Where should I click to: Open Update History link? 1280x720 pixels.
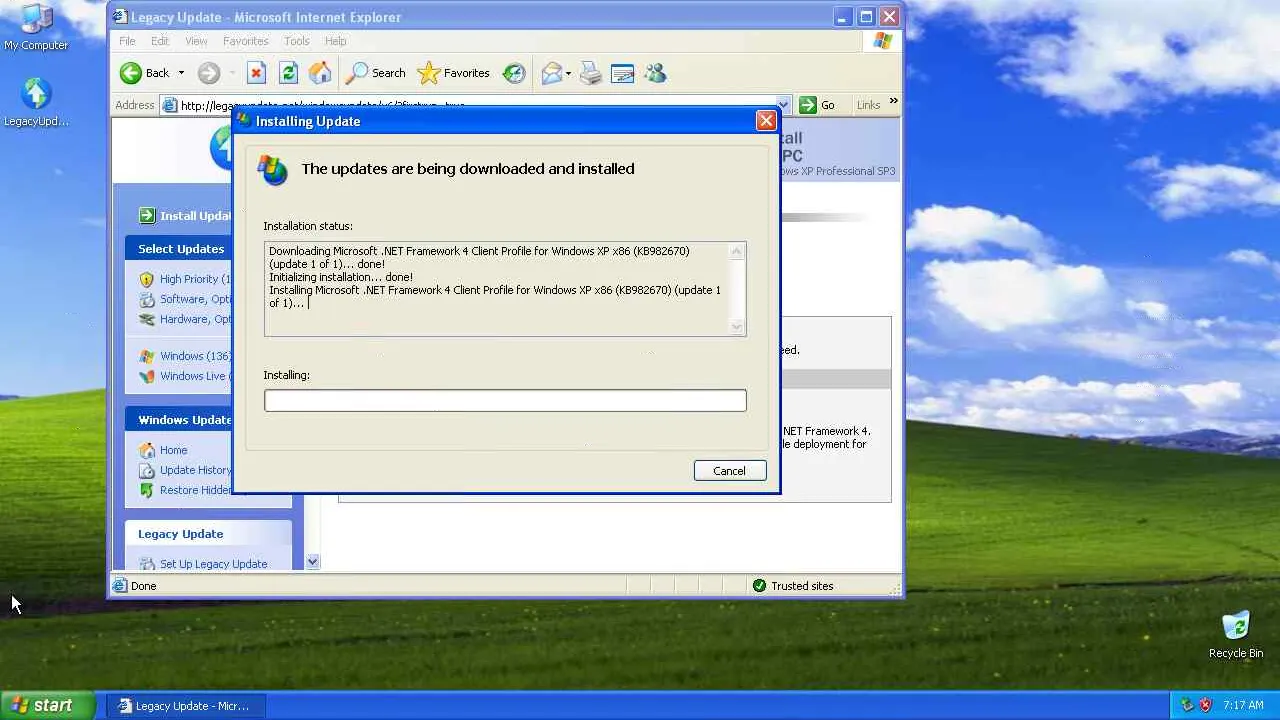196,470
